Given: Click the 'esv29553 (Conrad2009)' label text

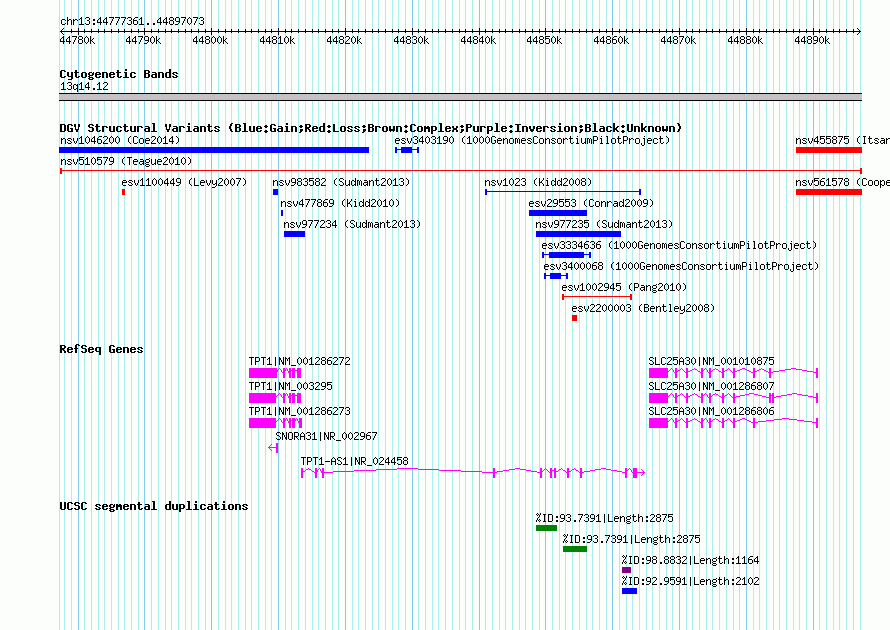Looking at the screenshot, I should (591, 203).
